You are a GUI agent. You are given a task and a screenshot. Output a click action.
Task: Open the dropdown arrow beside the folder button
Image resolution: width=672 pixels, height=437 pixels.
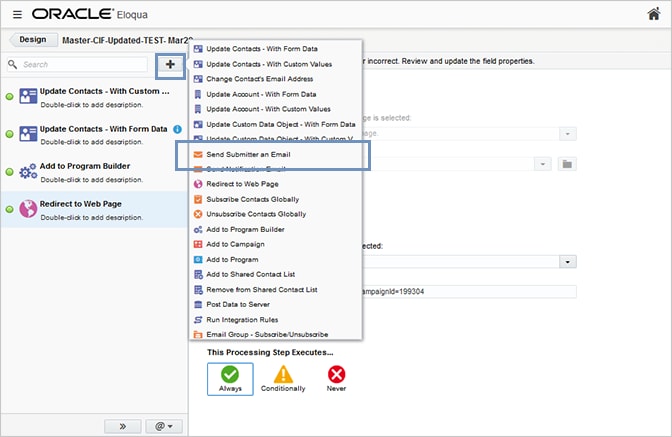tap(543, 164)
